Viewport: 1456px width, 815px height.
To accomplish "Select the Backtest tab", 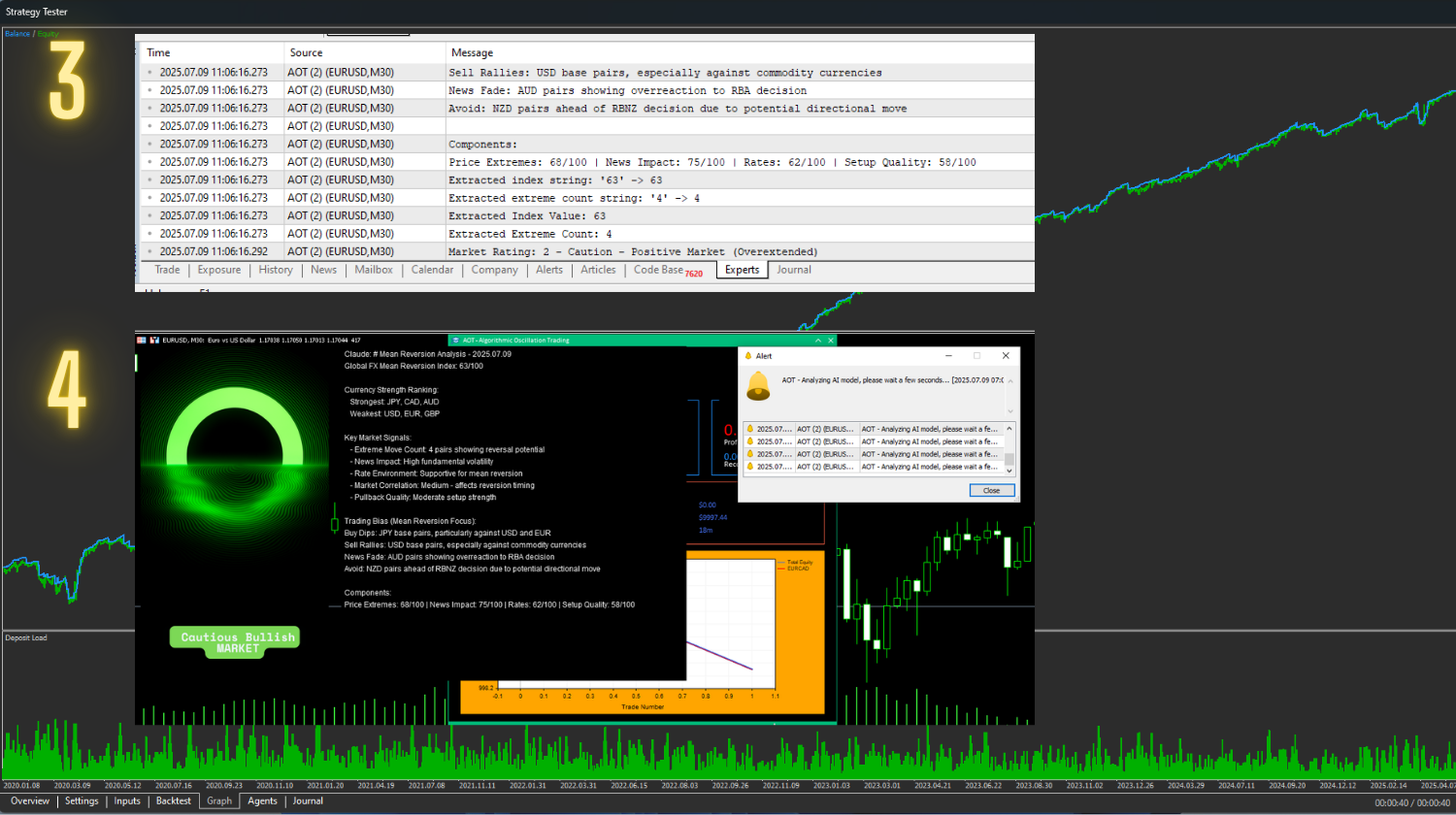I will pyautogui.click(x=174, y=801).
